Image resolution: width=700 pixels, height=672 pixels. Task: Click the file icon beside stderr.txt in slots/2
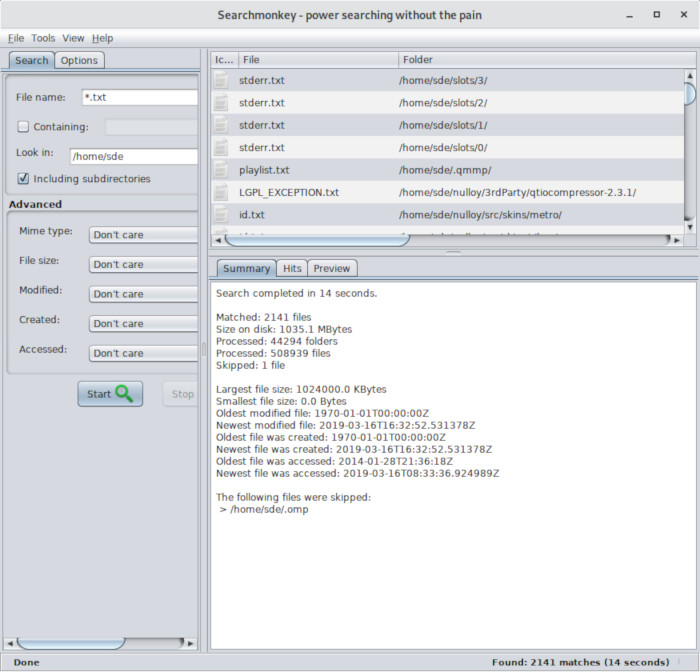(x=221, y=103)
